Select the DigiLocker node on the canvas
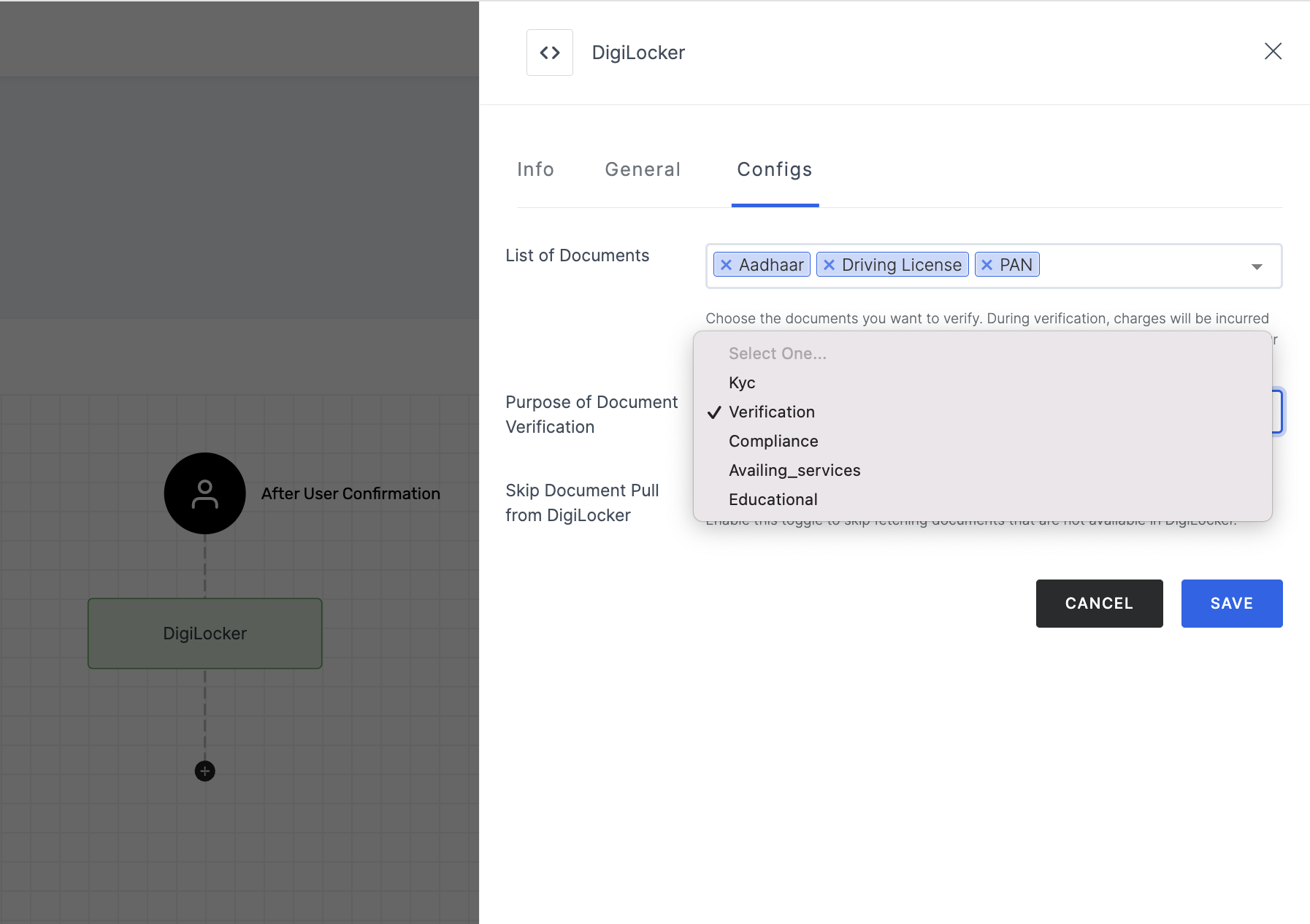The width and height of the screenshot is (1310, 924). pyautogui.click(x=205, y=634)
